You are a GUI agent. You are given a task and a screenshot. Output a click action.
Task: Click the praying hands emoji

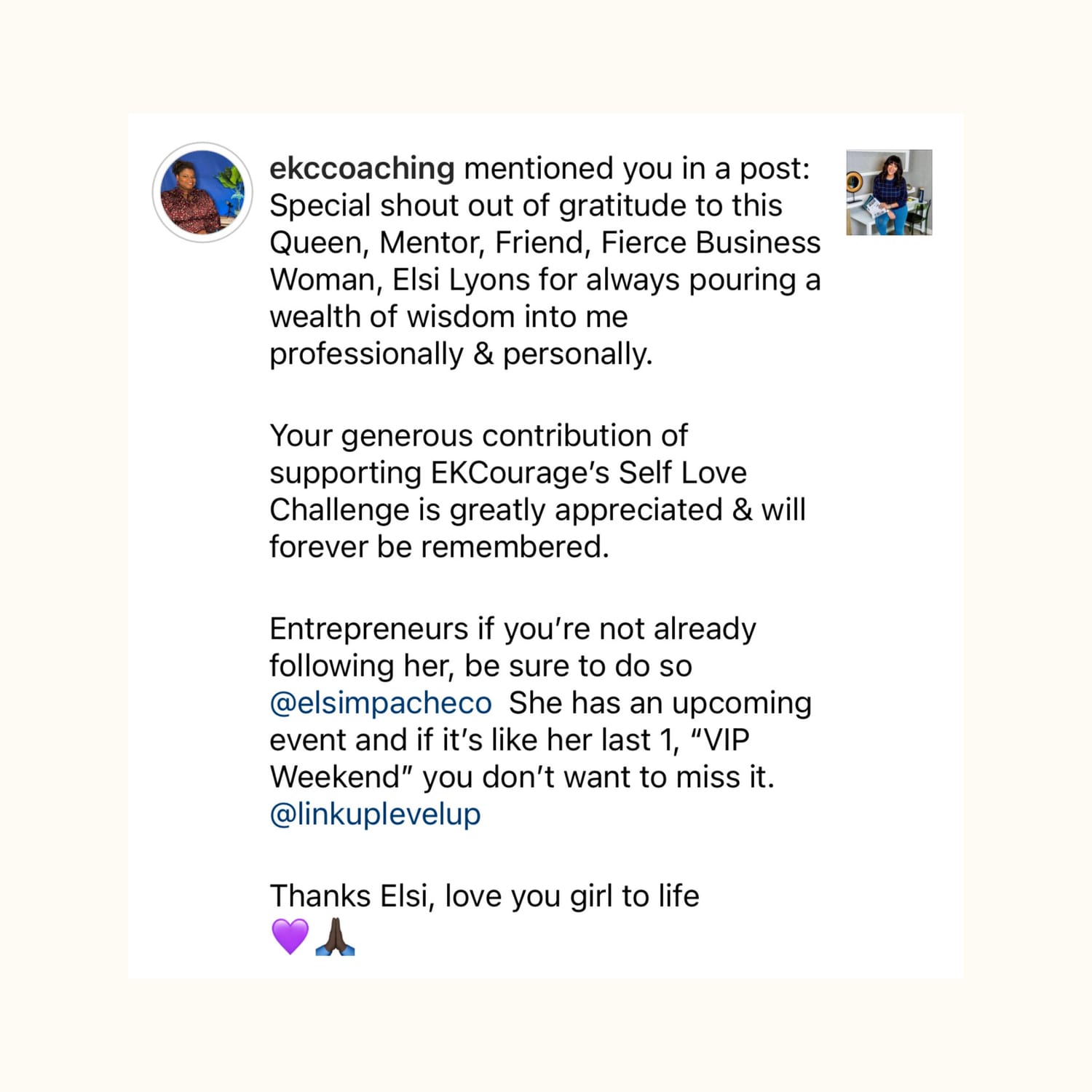click(335, 936)
